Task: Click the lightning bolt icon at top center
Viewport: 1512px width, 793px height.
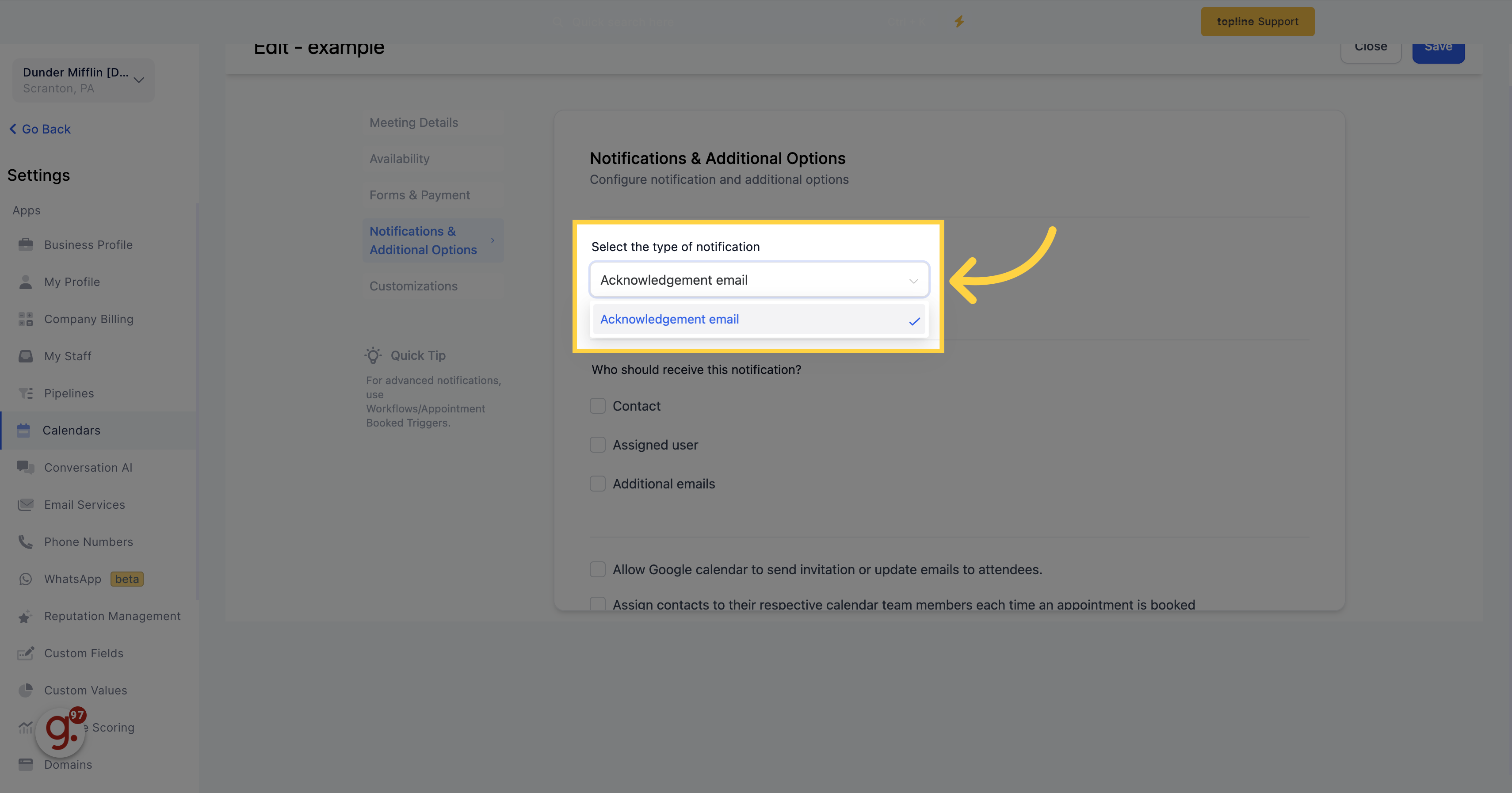Action: point(959,19)
